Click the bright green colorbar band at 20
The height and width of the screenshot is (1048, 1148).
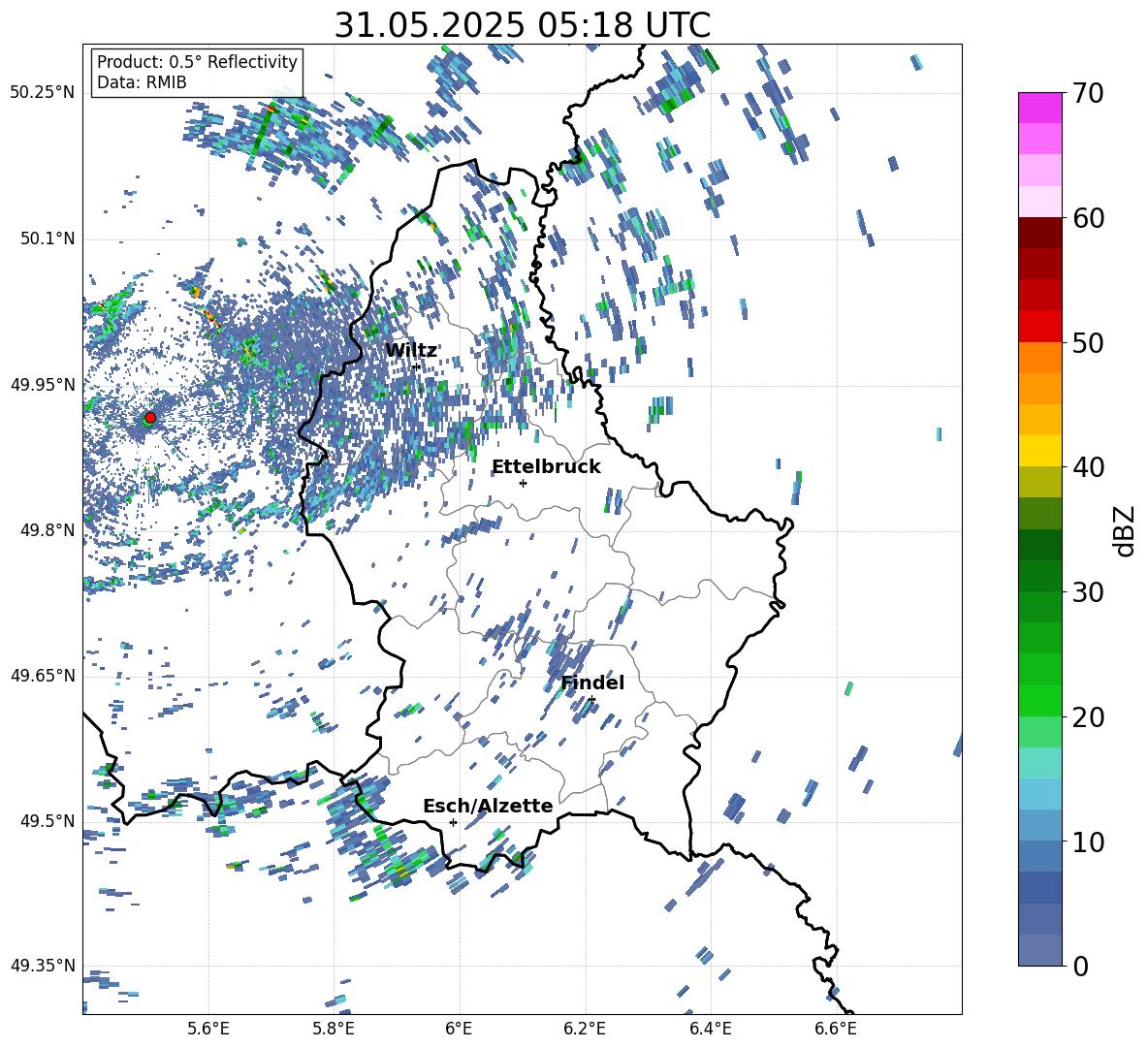(1039, 701)
